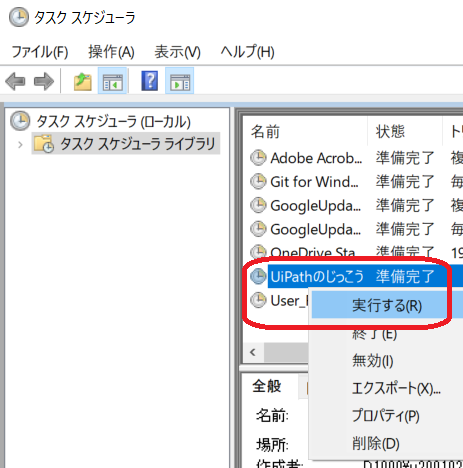This screenshot has height=468, width=463.
Task: Choose 削除(D) from context menu
Action: click(376, 444)
